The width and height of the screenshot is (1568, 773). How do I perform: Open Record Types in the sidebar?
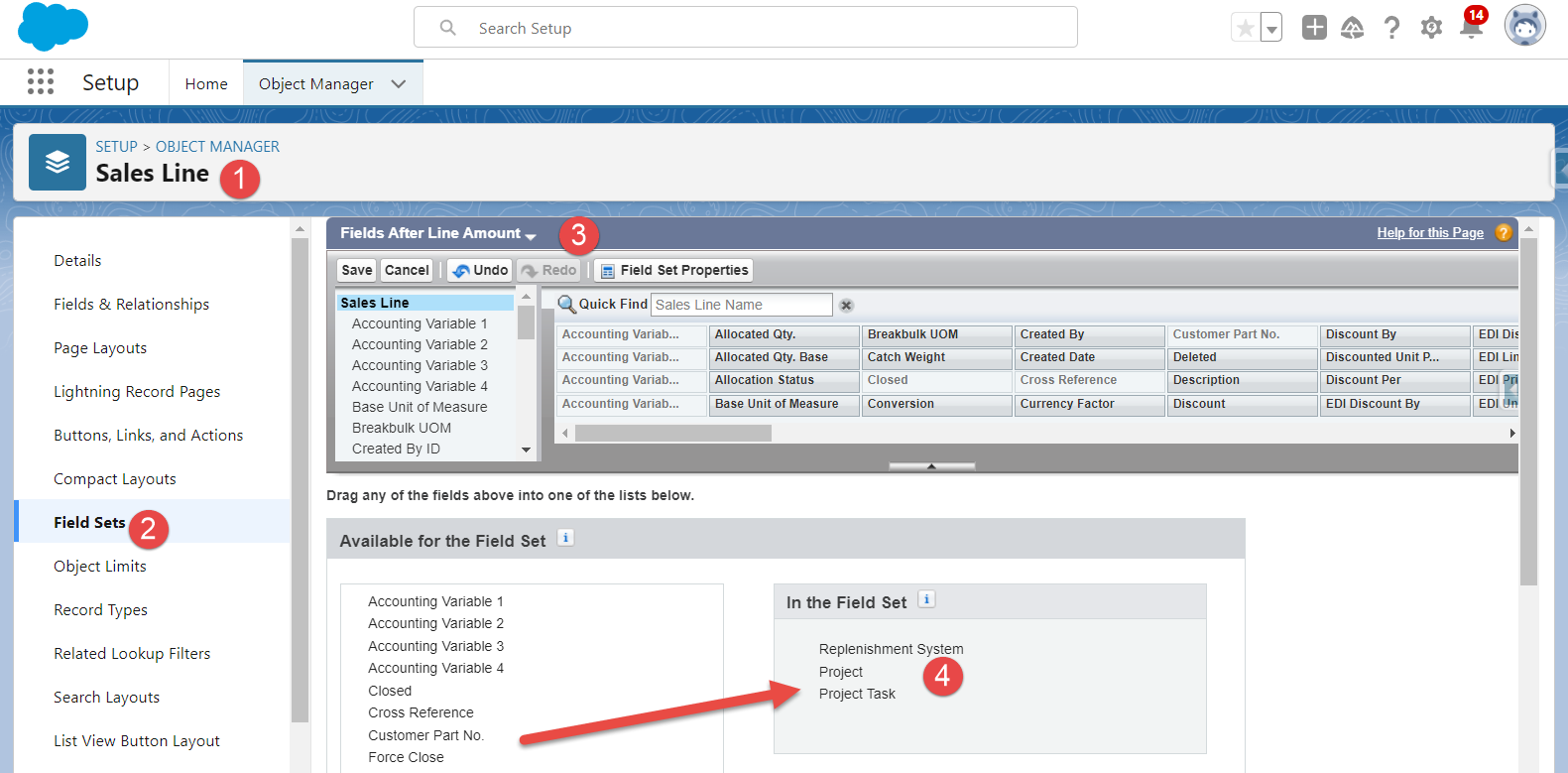pyautogui.click(x=100, y=610)
